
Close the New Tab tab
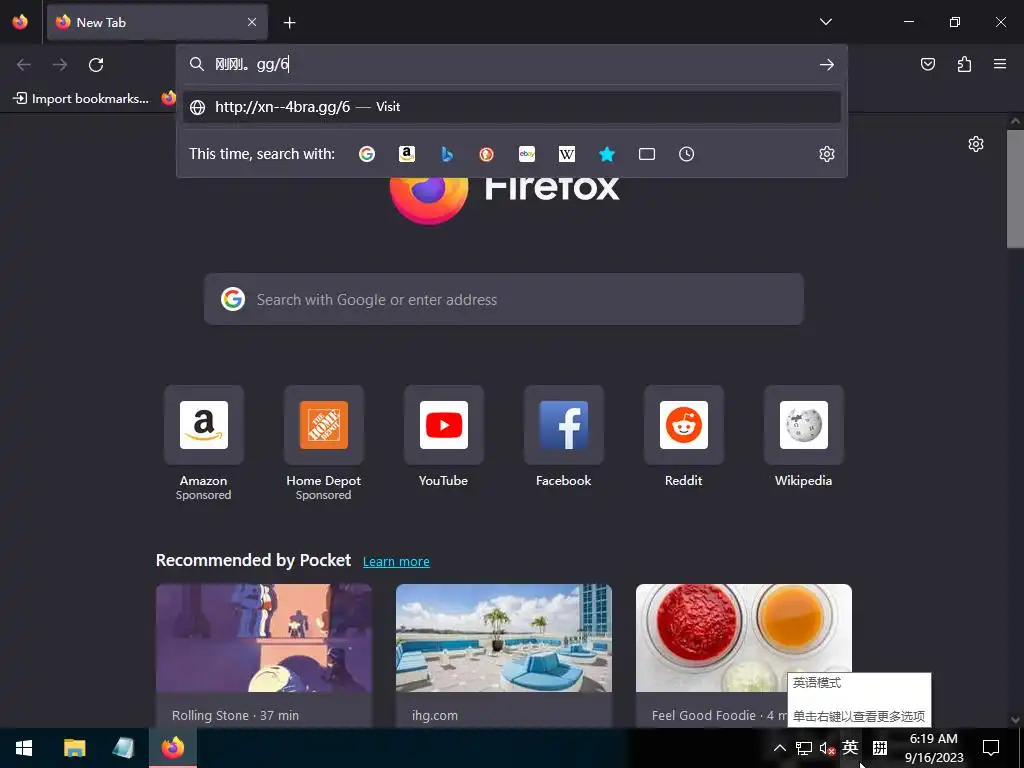[252, 22]
